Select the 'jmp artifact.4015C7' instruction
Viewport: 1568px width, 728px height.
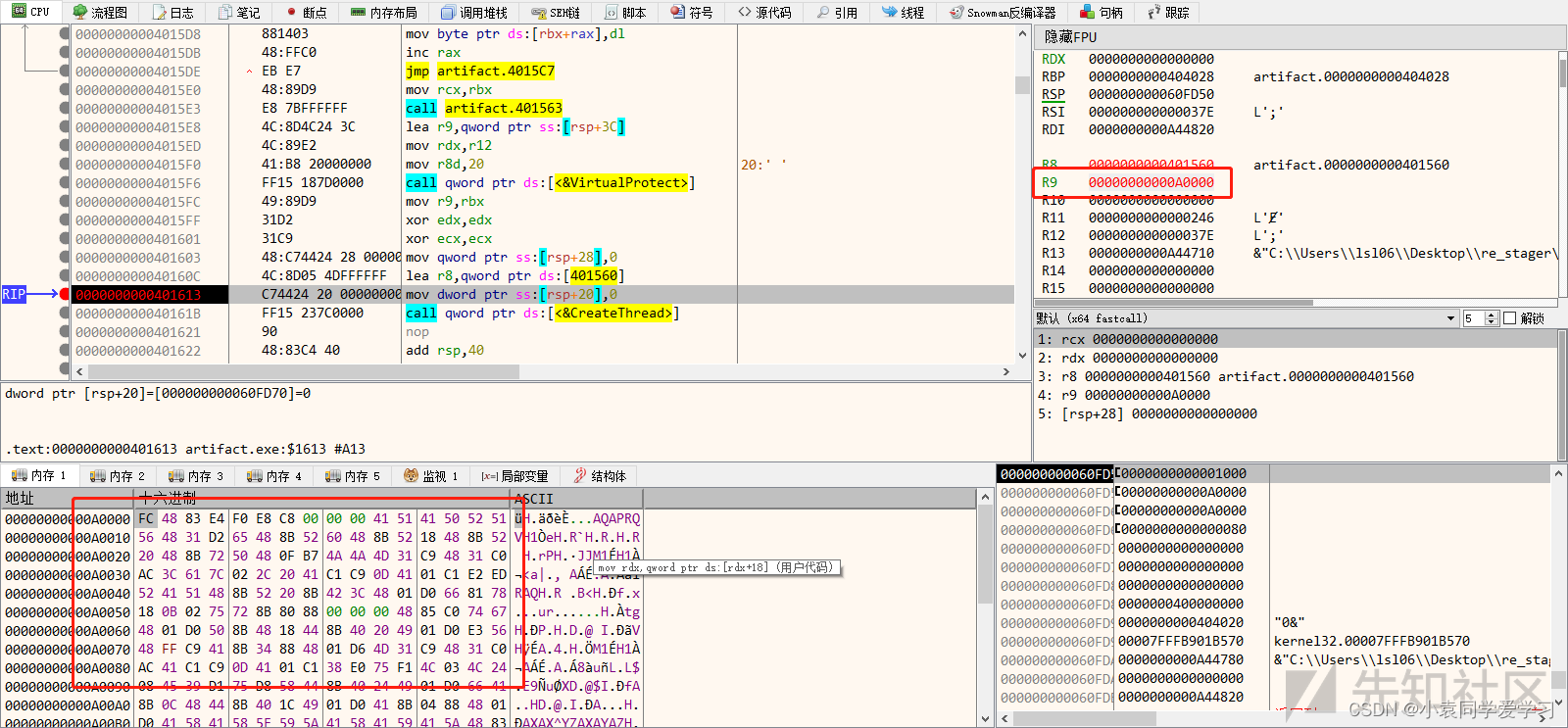click(480, 71)
